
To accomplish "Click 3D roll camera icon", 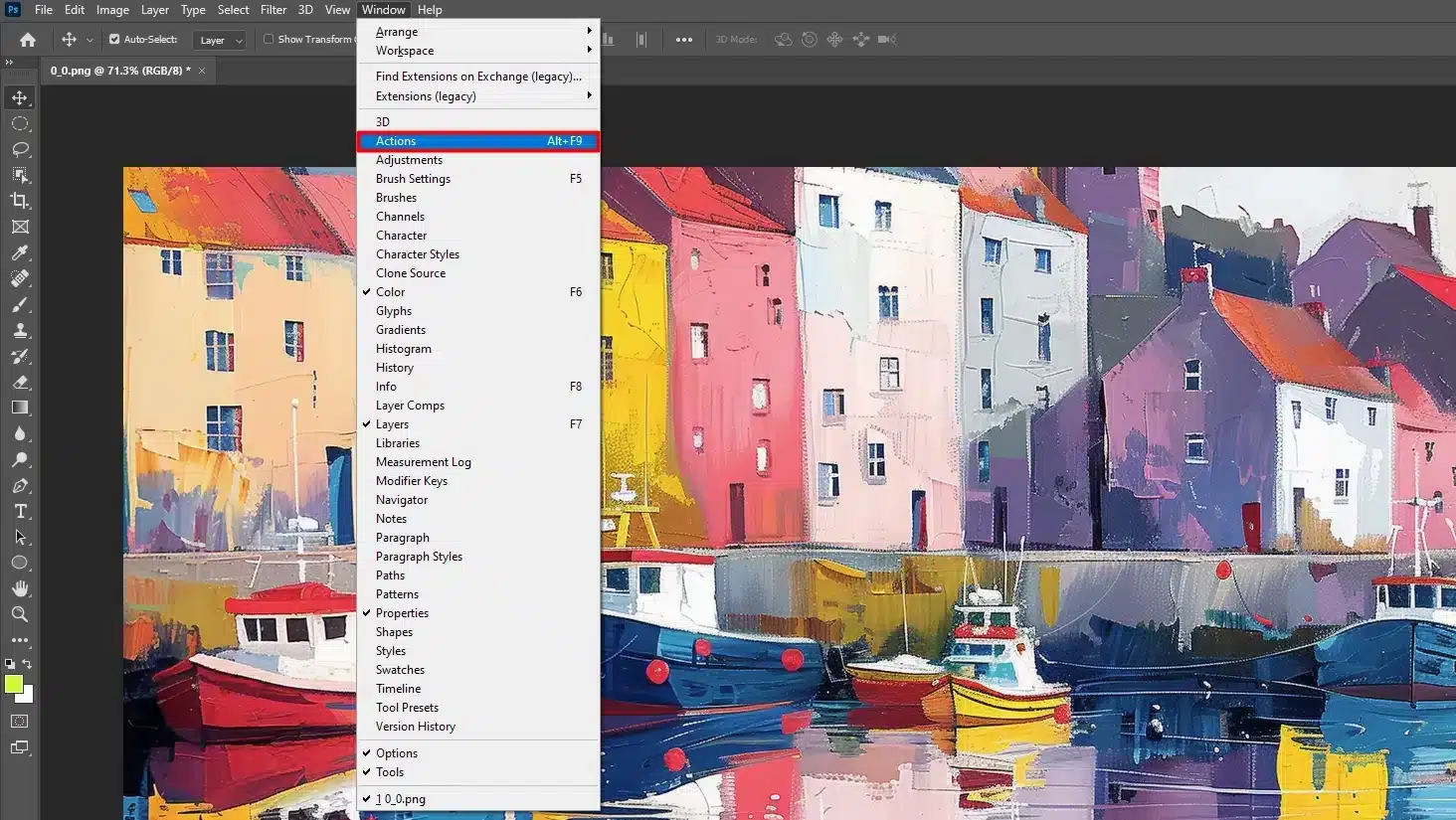I will tap(810, 40).
